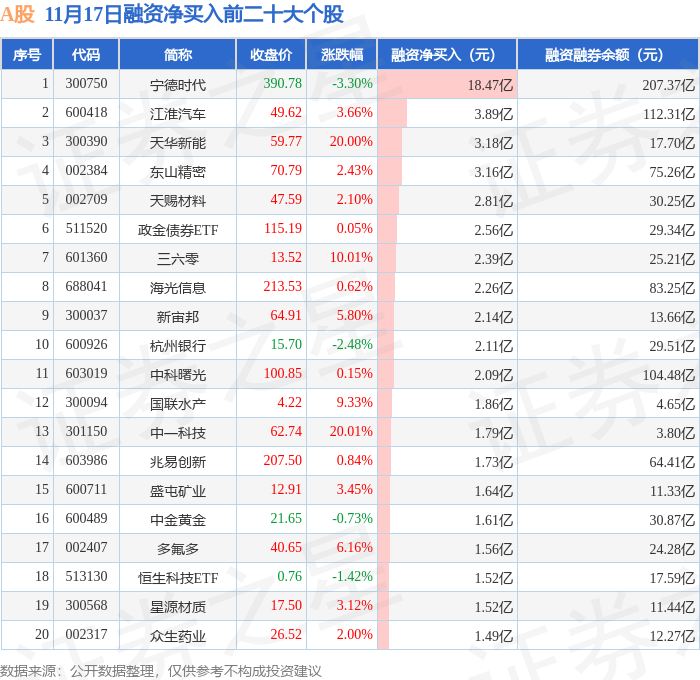The image size is (700, 680).
Task: Click the 1.49亿 net purchase value
Action: (493, 636)
